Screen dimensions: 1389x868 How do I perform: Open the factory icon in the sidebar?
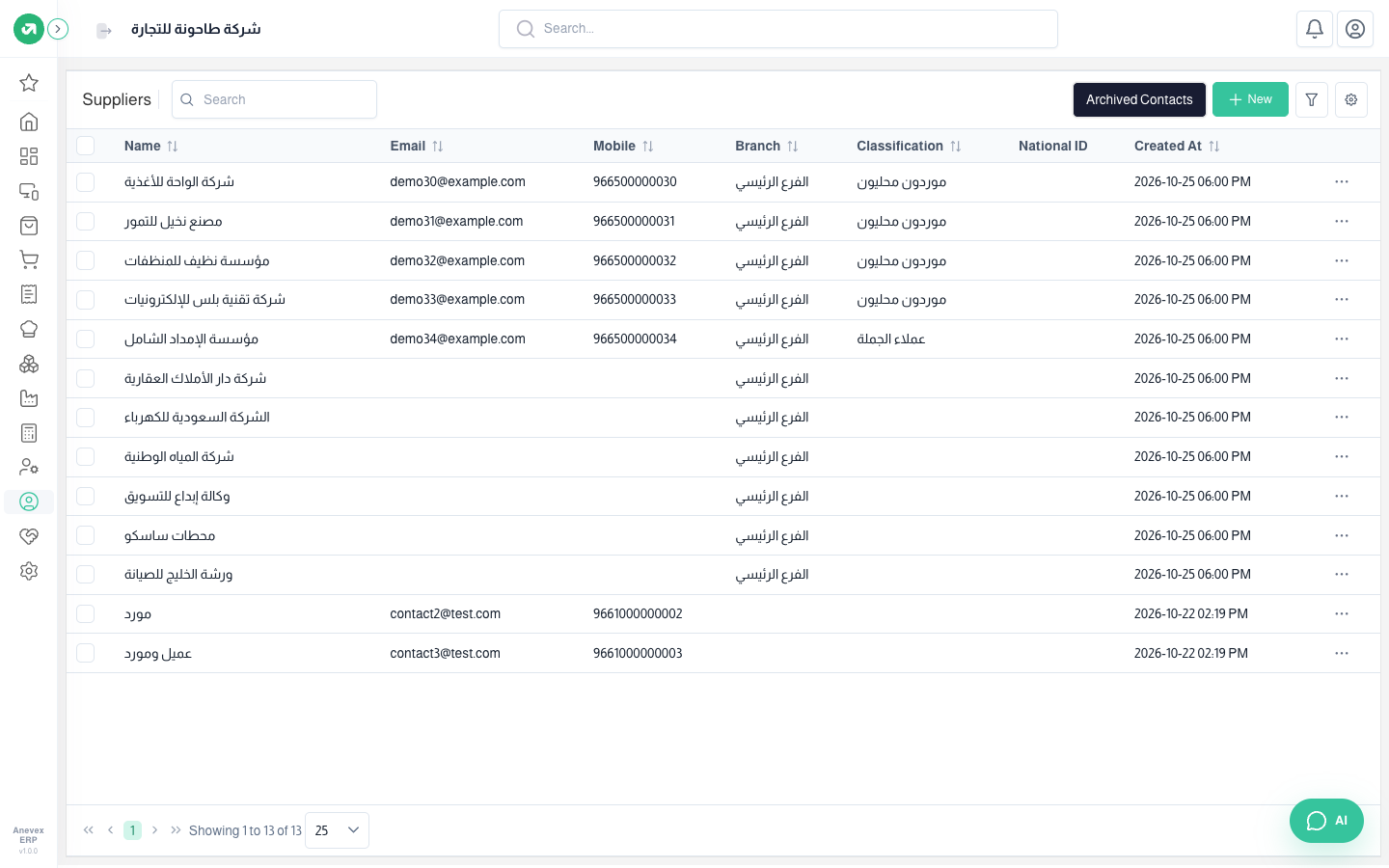point(29,398)
